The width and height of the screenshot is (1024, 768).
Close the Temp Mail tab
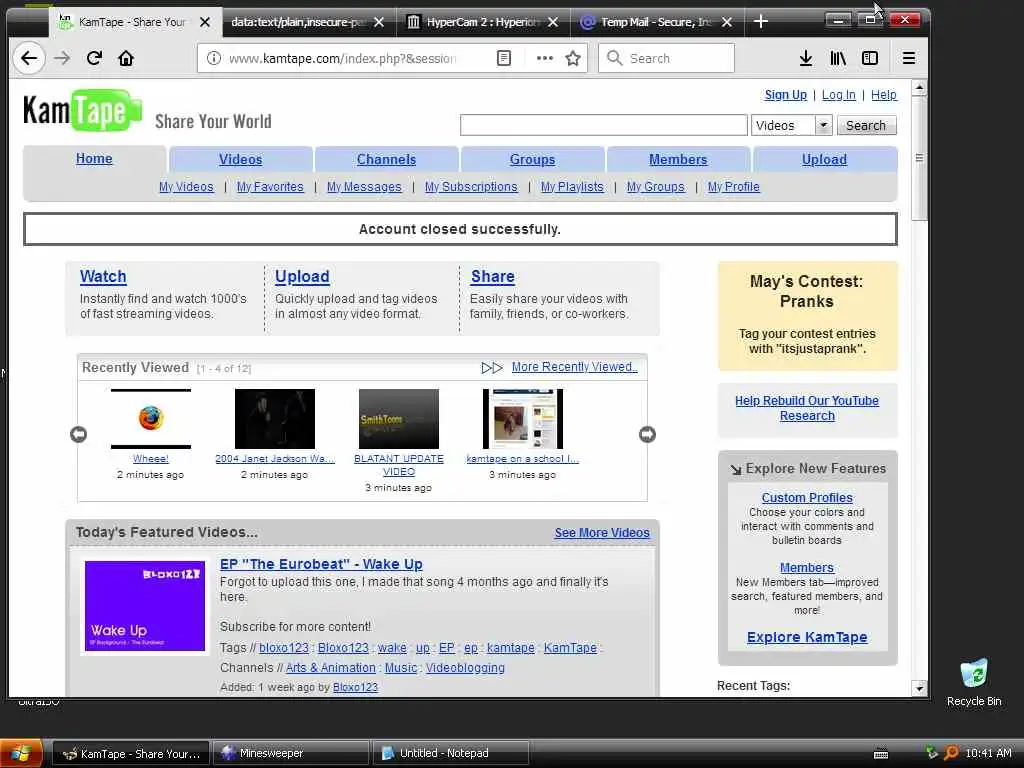point(727,22)
